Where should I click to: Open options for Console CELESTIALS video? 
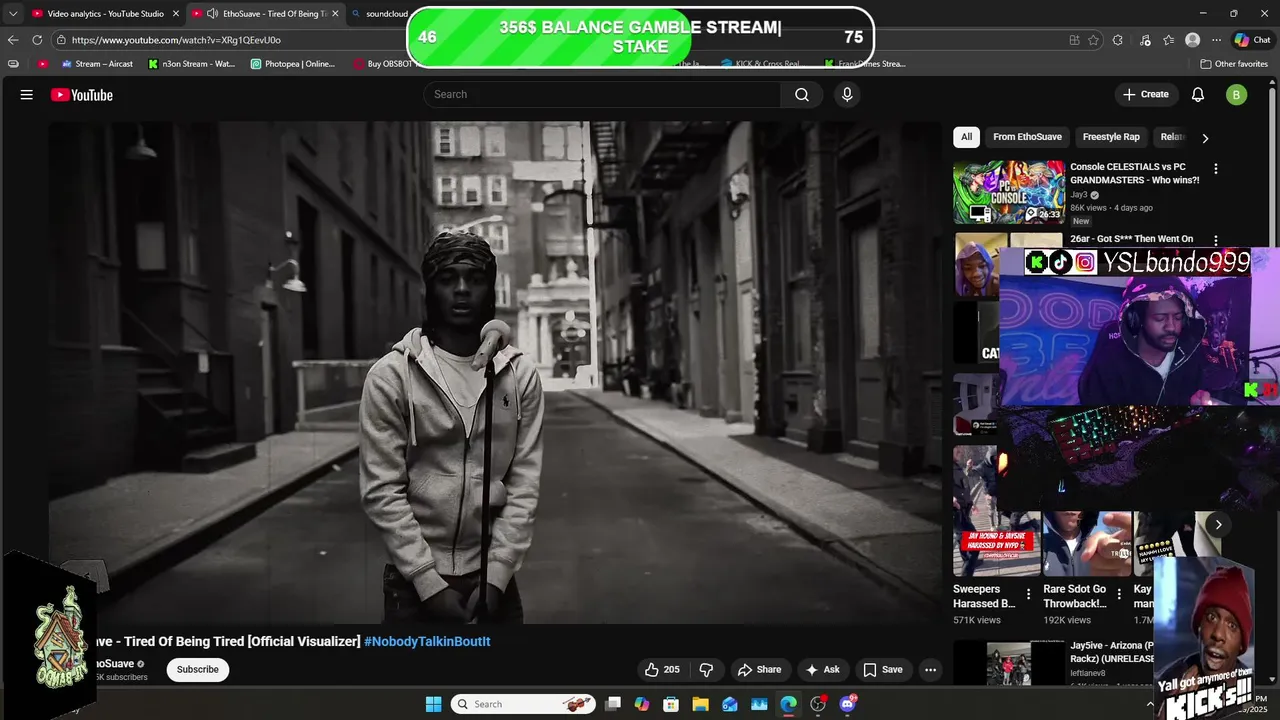pos(1216,169)
